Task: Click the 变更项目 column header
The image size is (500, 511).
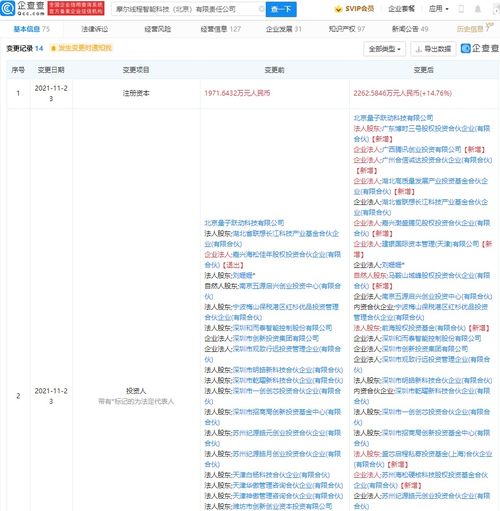Action: (136, 70)
